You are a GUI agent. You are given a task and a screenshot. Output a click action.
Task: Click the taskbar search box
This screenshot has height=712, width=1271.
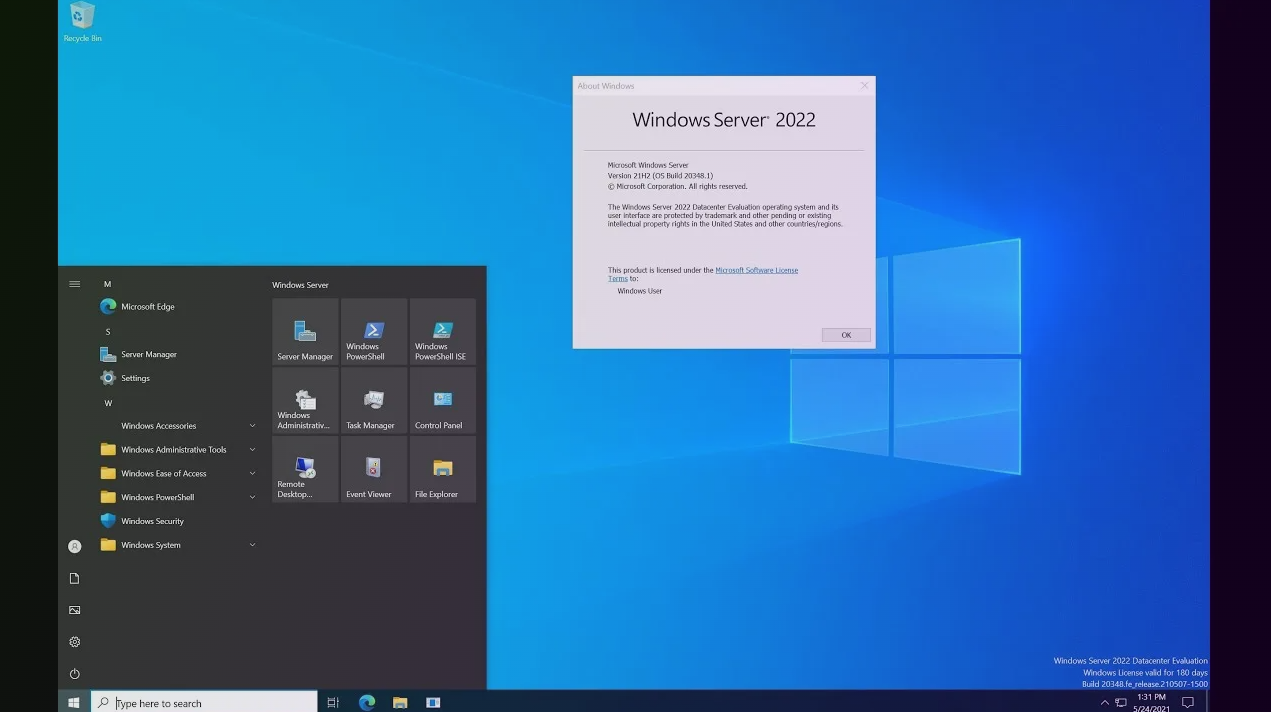(x=205, y=703)
